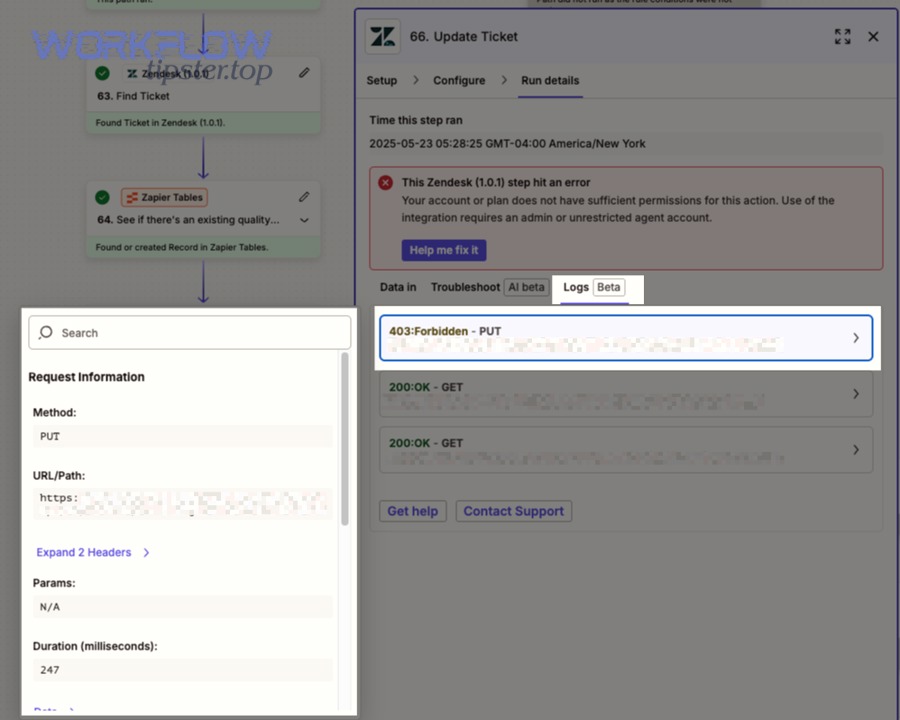This screenshot has height=720, width=900.
Task: Click the Request Information heading
Action: [86, 377]
